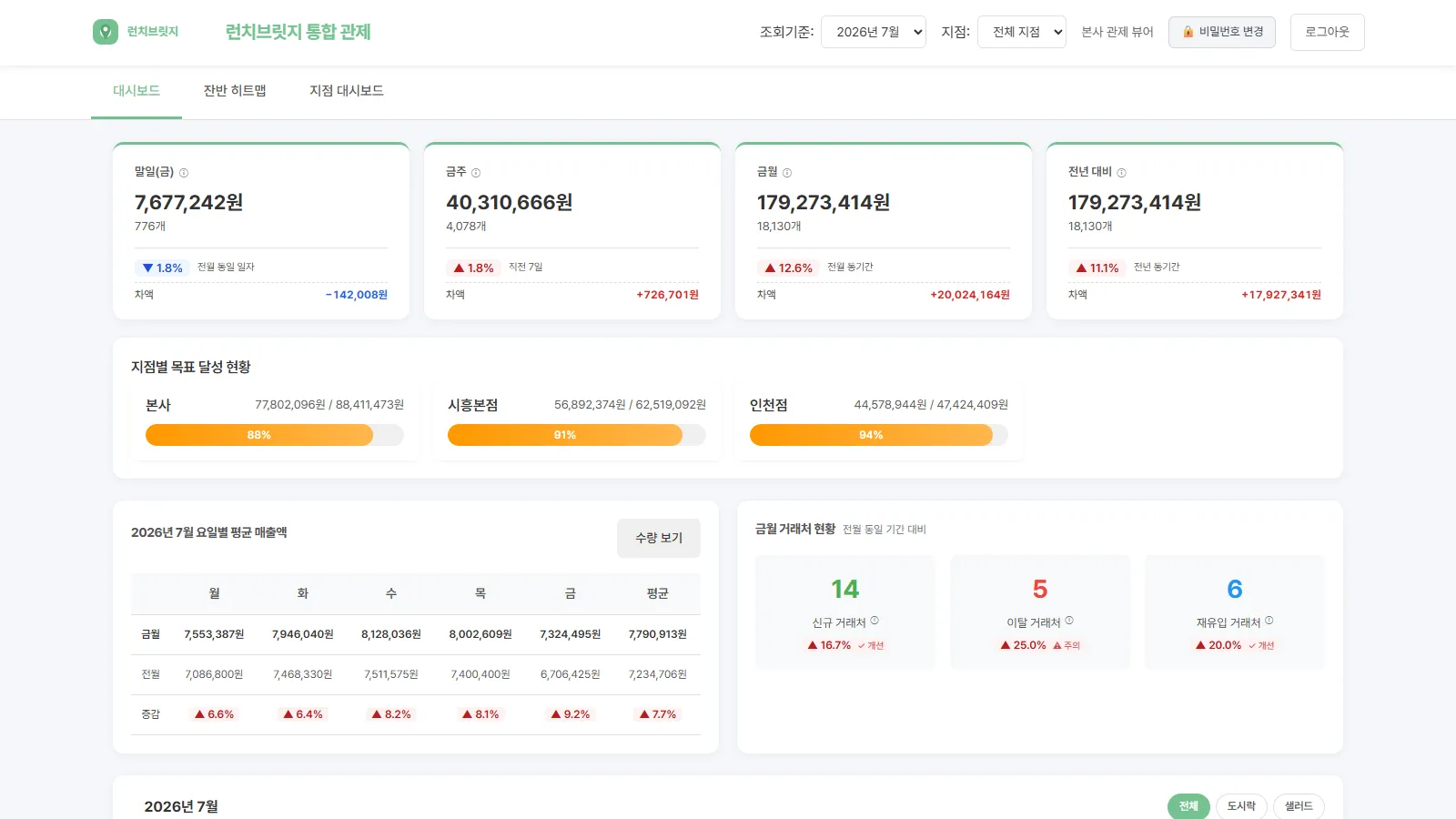This screenshot has width=1456, height=819.
Task: Click the 이탈 거래처 card showing 5
Action: 1040,612
